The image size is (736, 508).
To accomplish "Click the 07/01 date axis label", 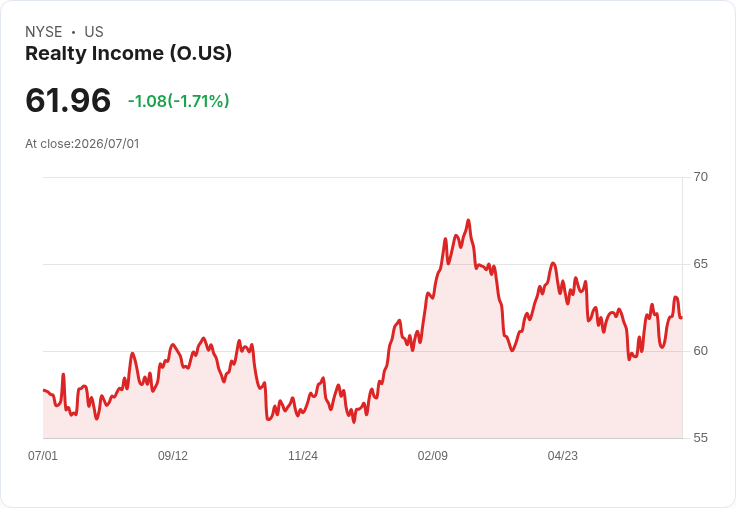I will coord(43,456).
